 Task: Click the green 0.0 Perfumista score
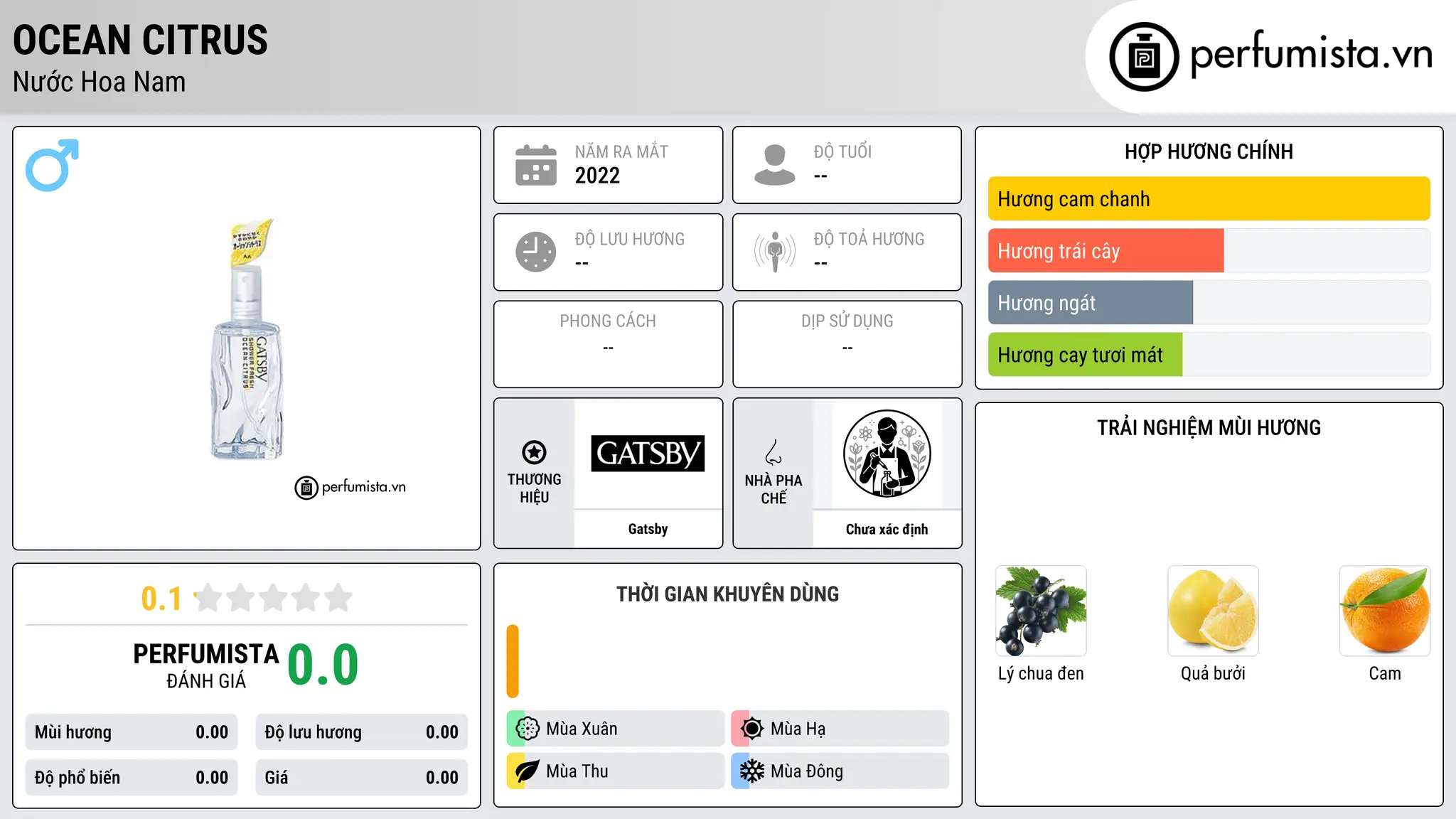[323, 665]
